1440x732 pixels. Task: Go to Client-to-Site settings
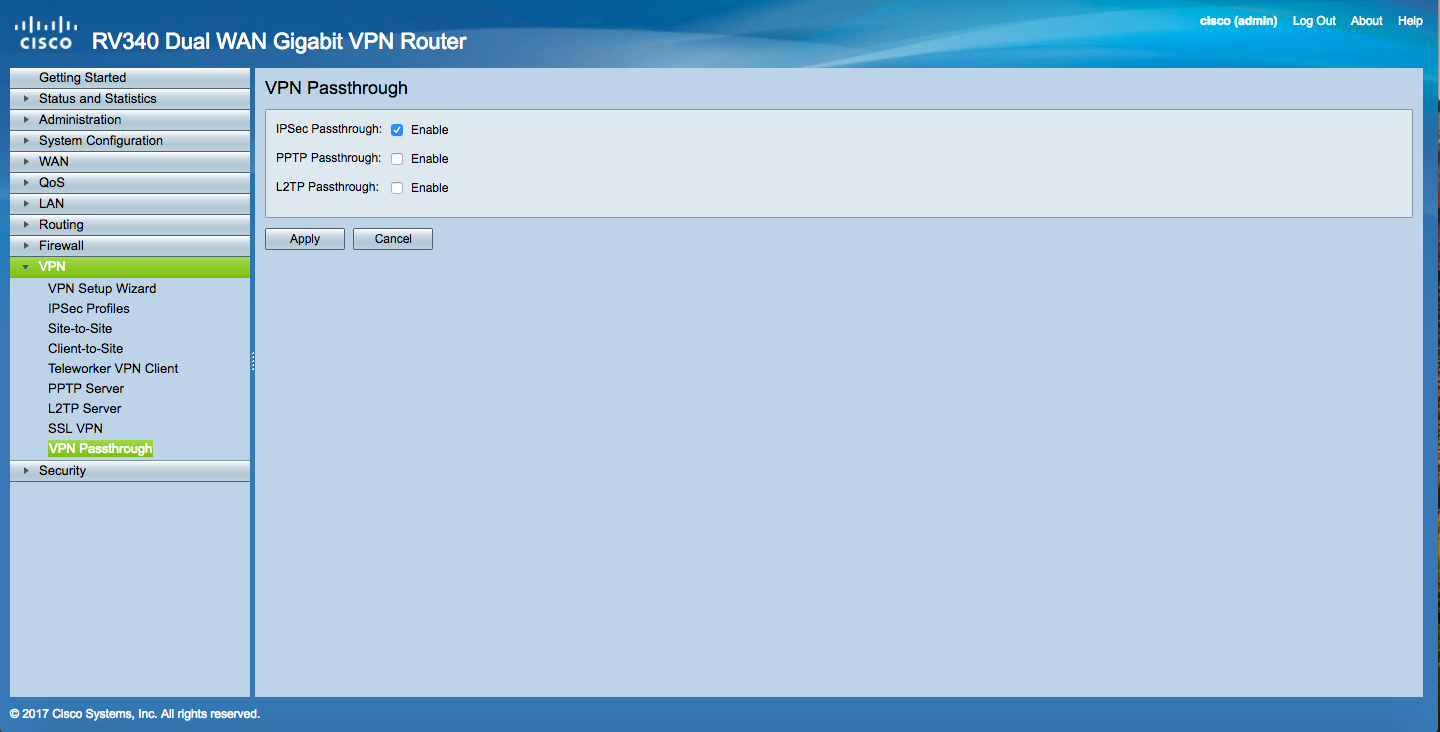click(86, 349)
